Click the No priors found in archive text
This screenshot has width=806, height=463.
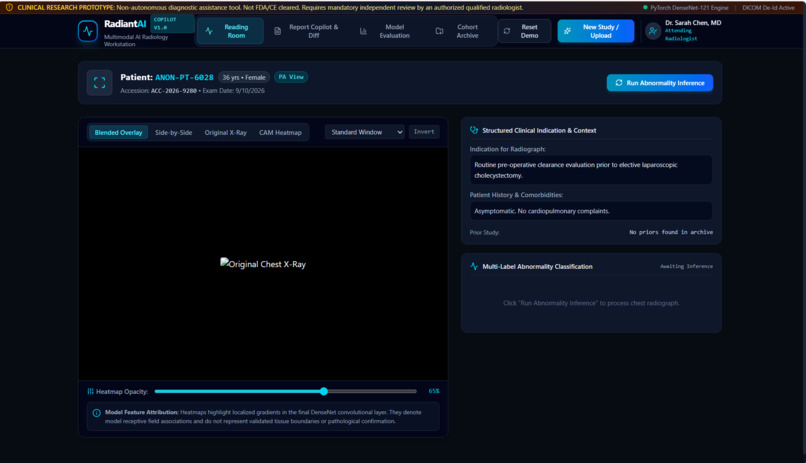point(671,232)
